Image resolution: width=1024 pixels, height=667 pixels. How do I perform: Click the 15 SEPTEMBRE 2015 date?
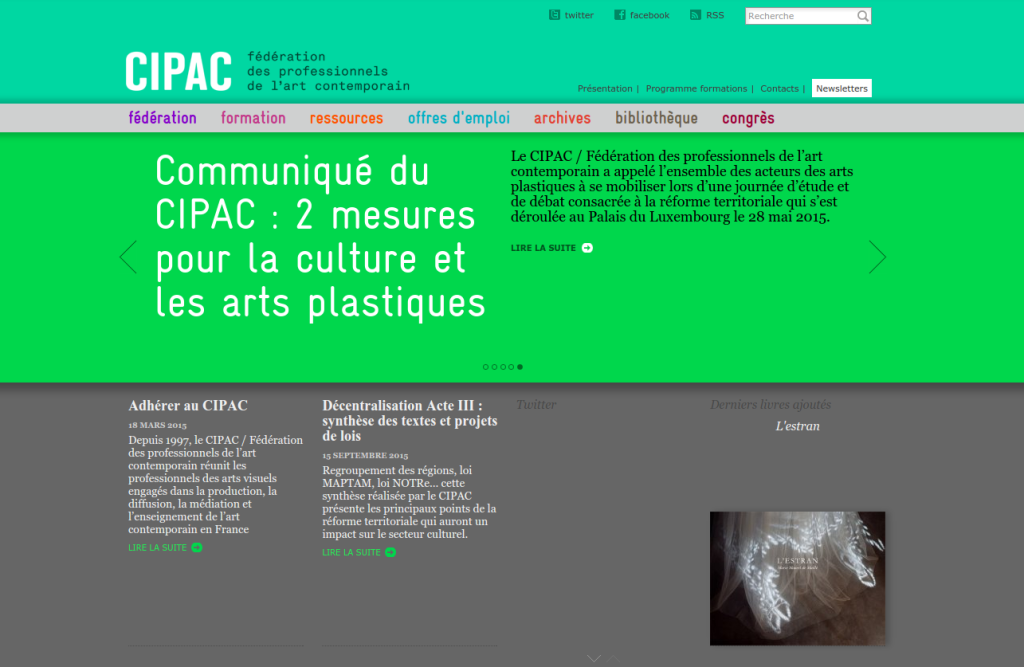coord(365,455)
